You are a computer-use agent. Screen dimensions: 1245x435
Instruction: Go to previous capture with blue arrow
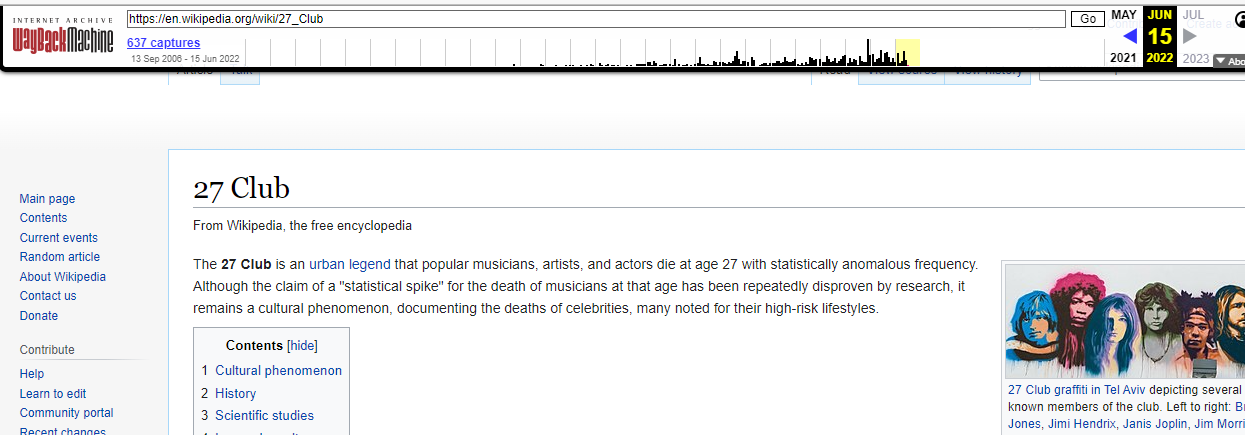(x=1130, y=36)
